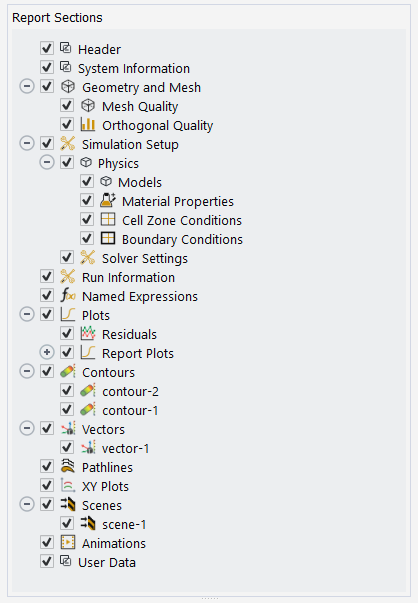
Task: Click the panel resize grip dots
Action: pyautogui.click(x=210, y=599)
